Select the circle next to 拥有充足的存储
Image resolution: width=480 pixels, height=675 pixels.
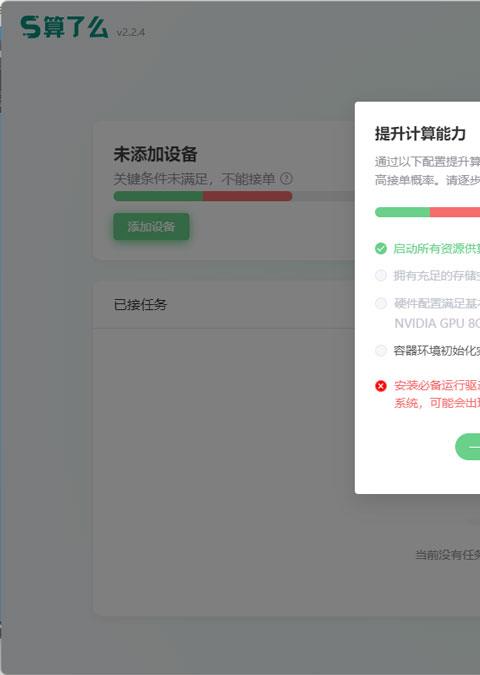(381, 276)
